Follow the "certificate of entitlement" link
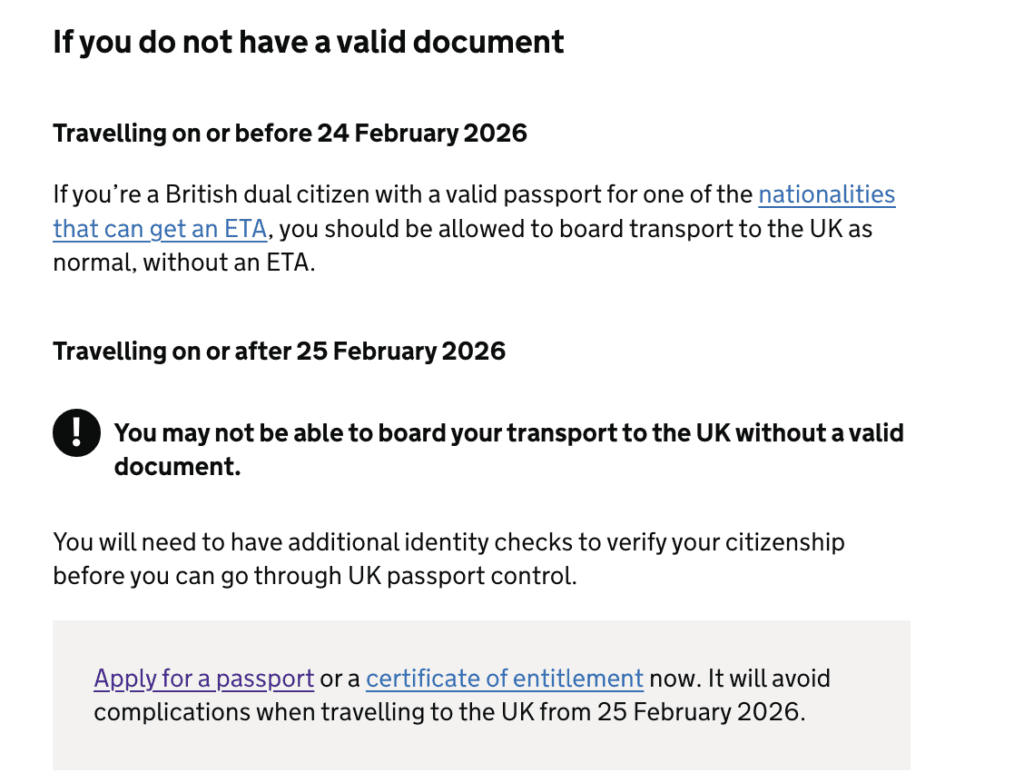The height and width of the screenshot is (783, 1024). point(504,679)
